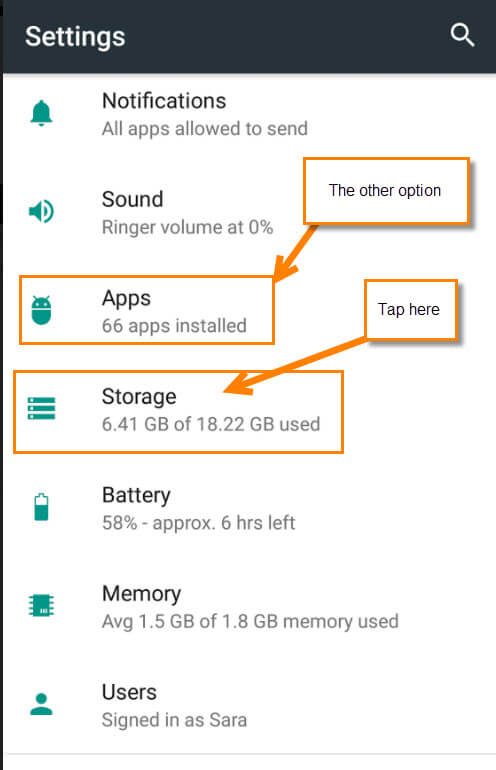Open the Memory settings entry

249,607
